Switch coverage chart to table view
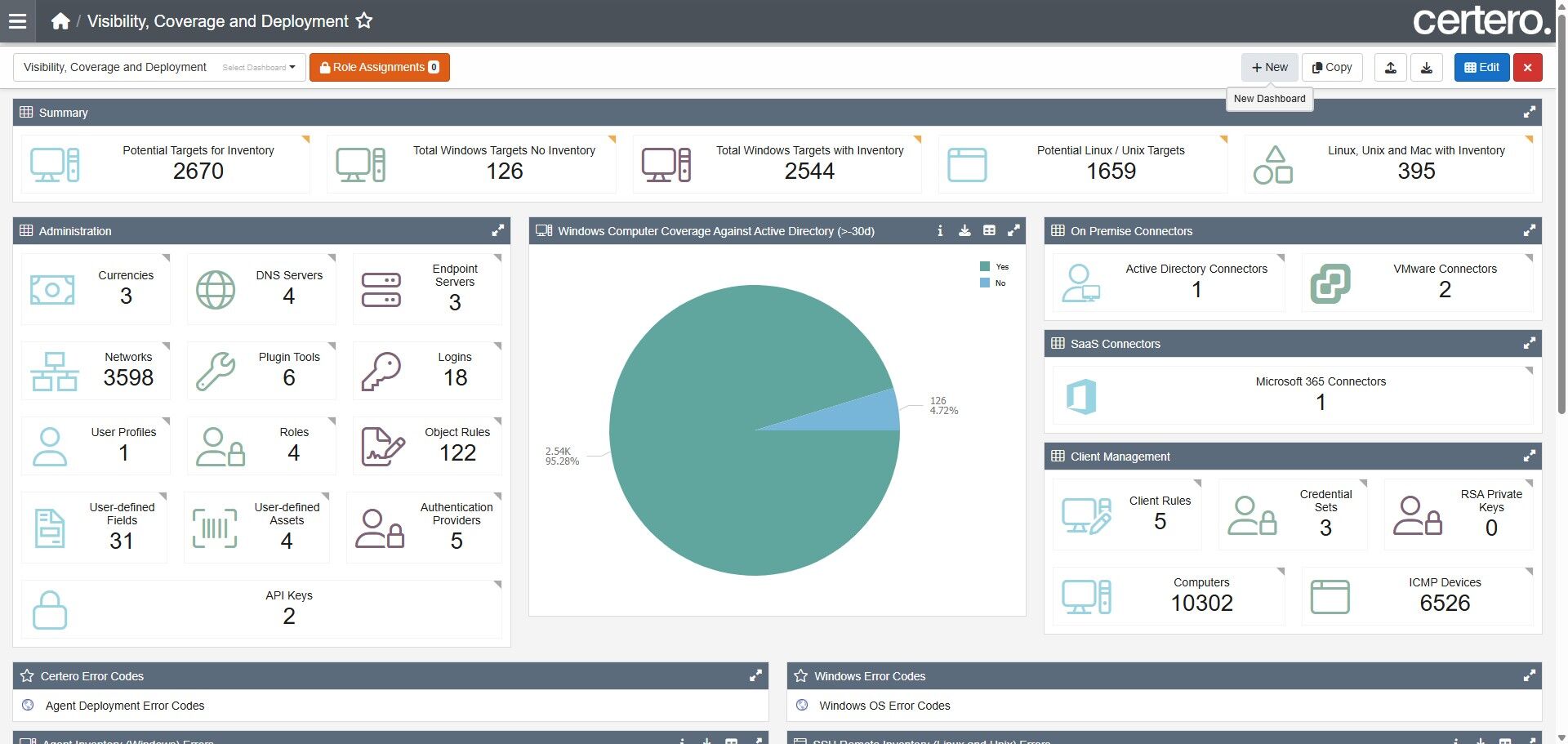The image size is (1568, 744). pyautogui.click(x=989, y=231)
